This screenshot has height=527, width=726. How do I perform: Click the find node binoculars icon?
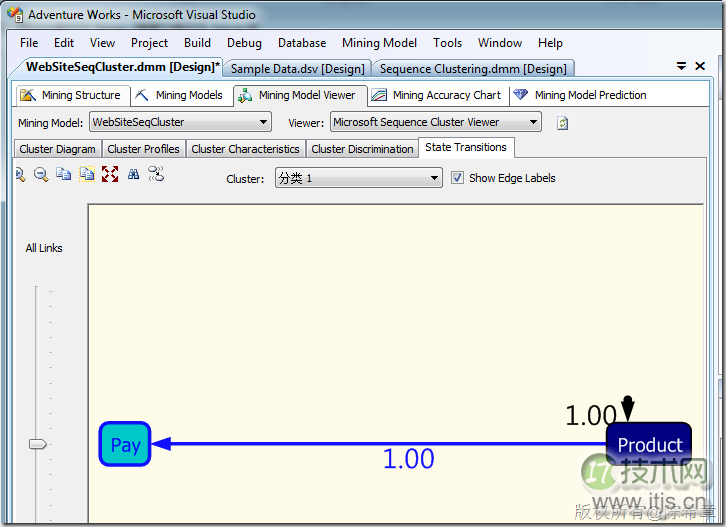pyautogui.click(x=133, y=174)
